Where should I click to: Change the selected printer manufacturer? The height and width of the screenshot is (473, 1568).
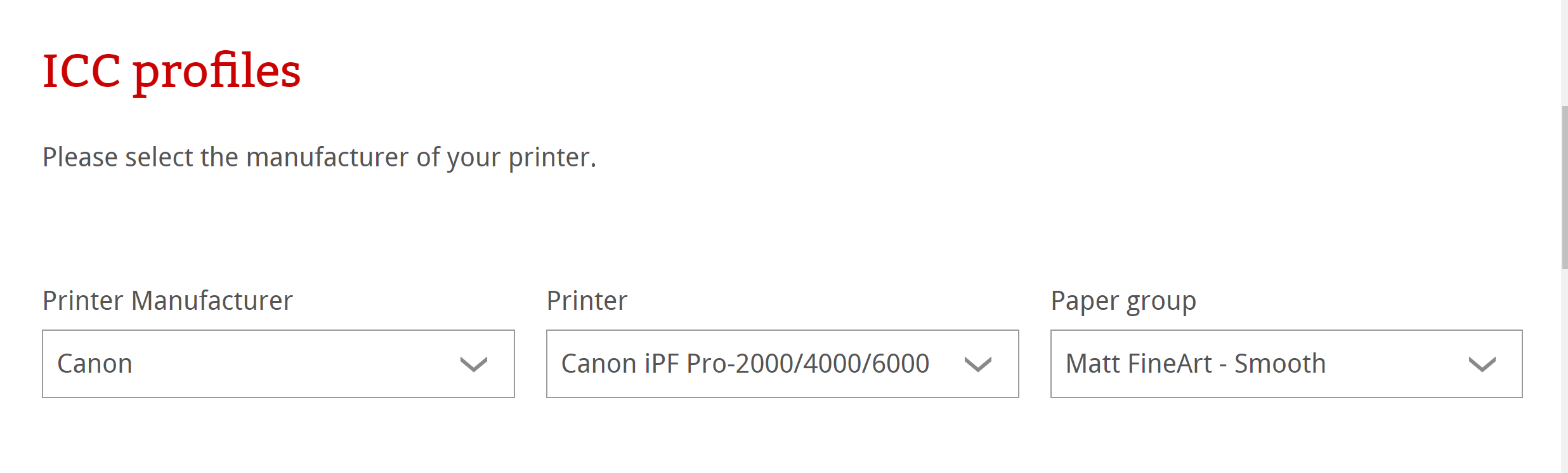(278, 364)
